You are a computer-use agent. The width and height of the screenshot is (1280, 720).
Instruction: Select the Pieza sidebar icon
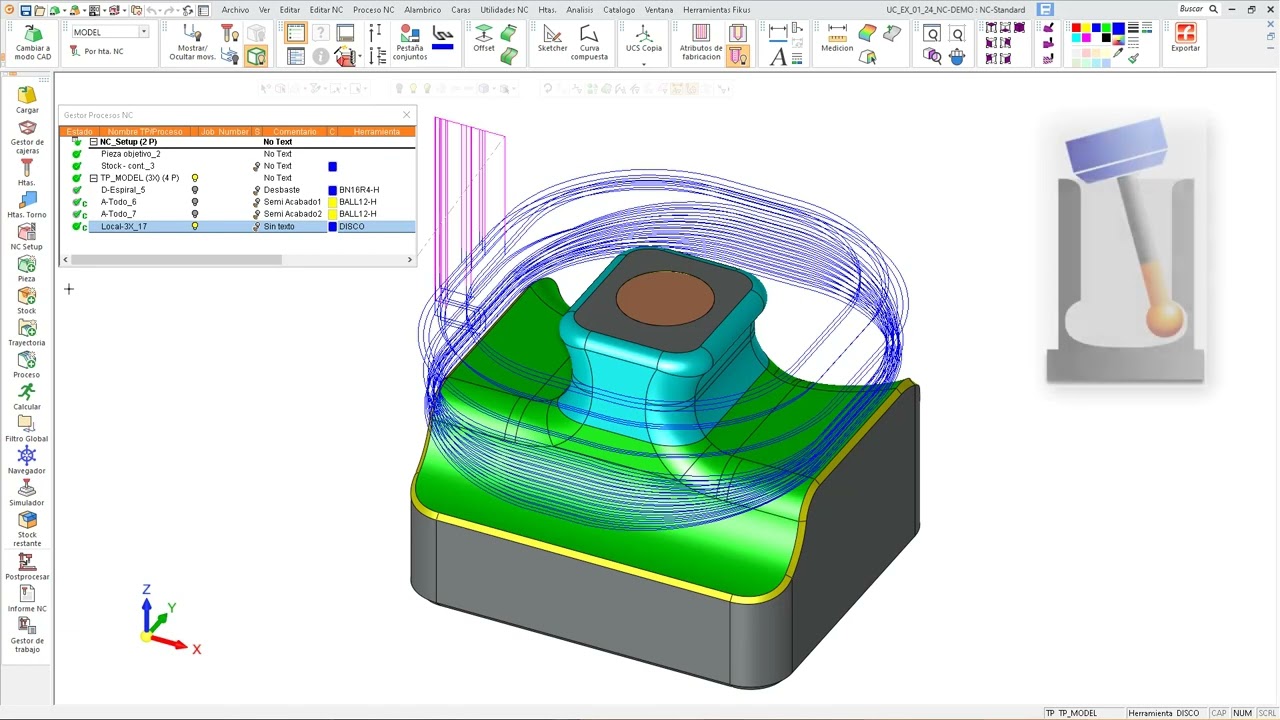point(27,269)
